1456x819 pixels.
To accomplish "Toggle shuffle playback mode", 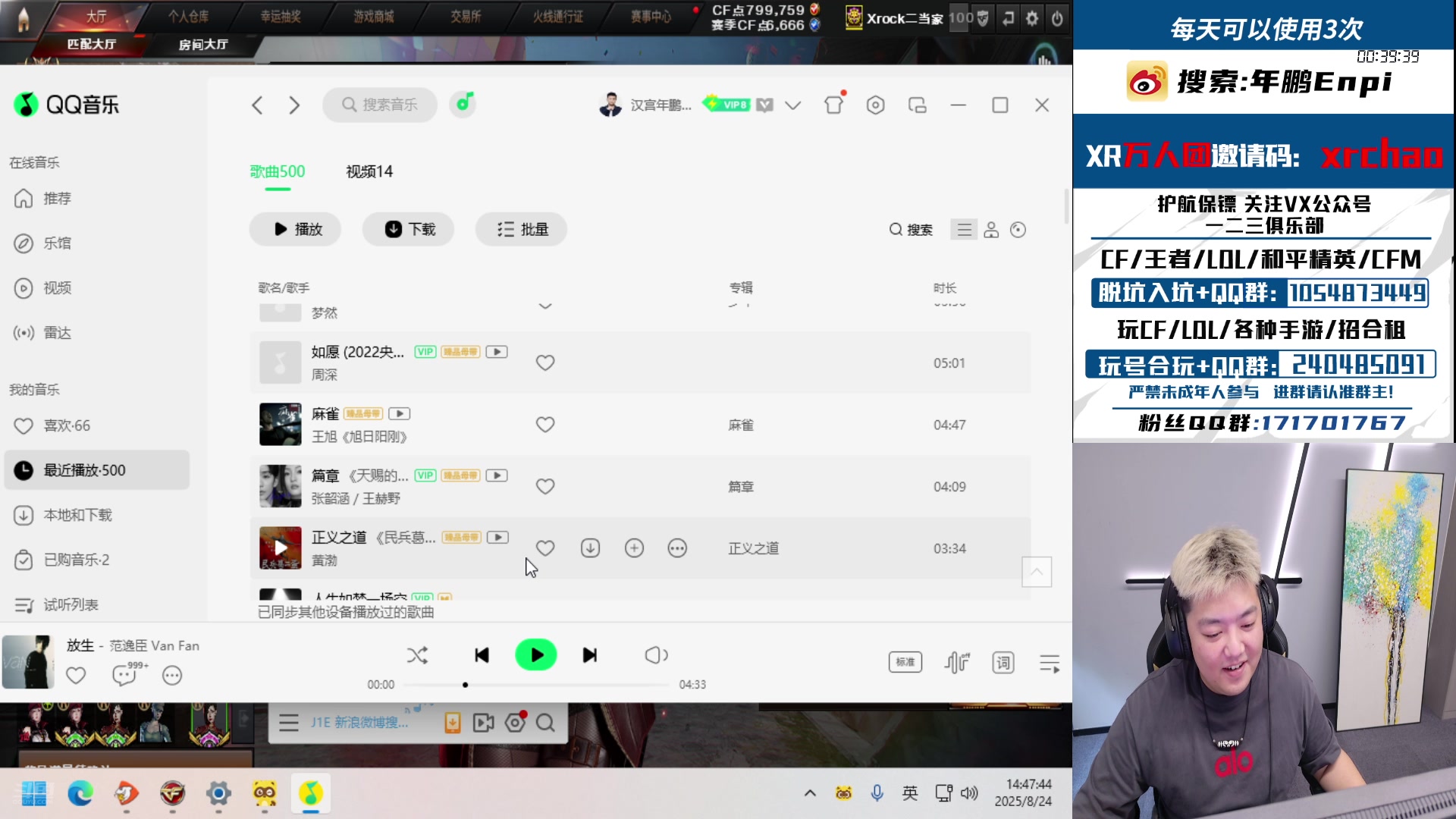I will click(x=417, y=655).
